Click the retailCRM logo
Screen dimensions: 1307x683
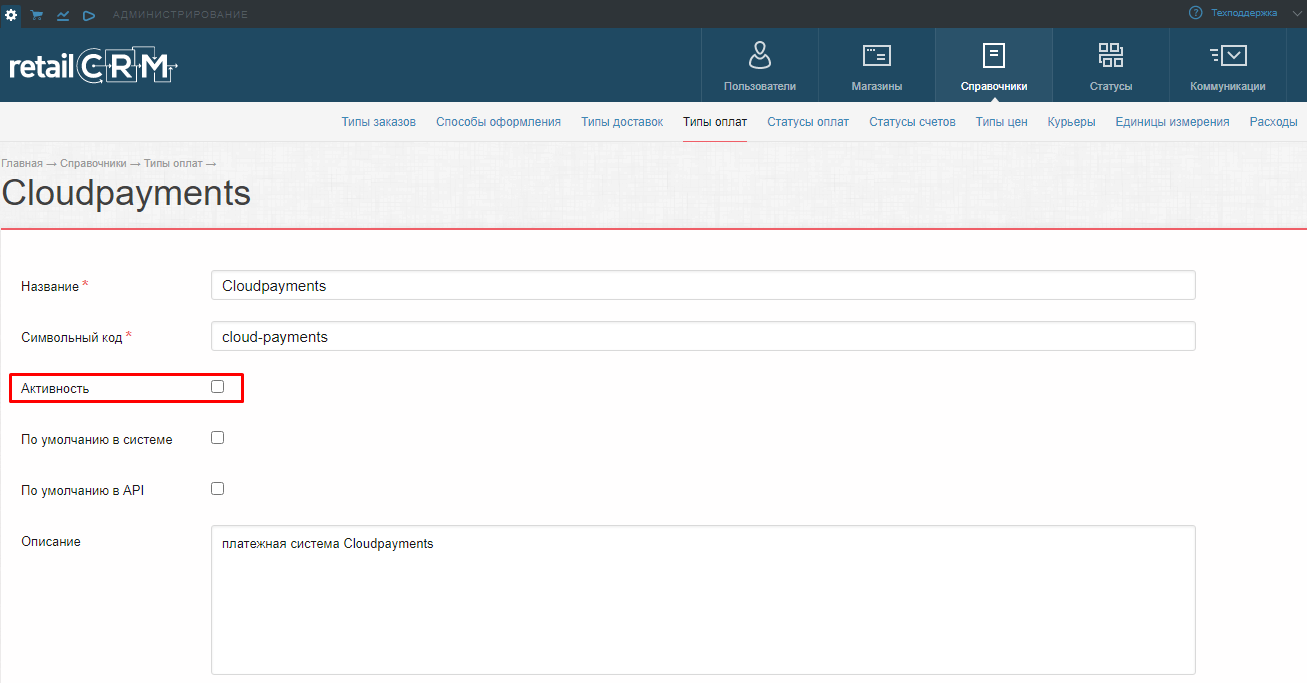click(x=93, y=66)
